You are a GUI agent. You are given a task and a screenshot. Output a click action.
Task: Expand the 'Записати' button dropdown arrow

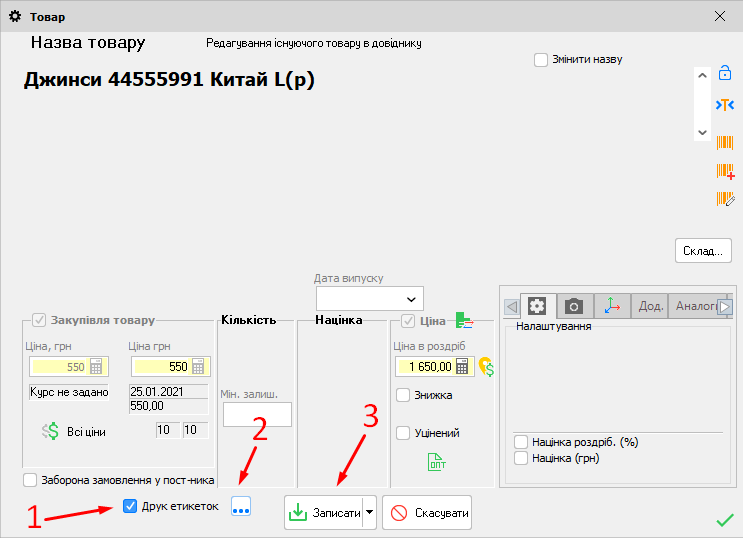370,512
